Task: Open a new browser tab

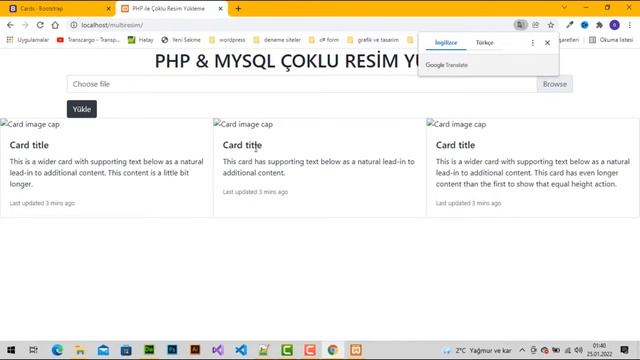Action: click(238, 9)
